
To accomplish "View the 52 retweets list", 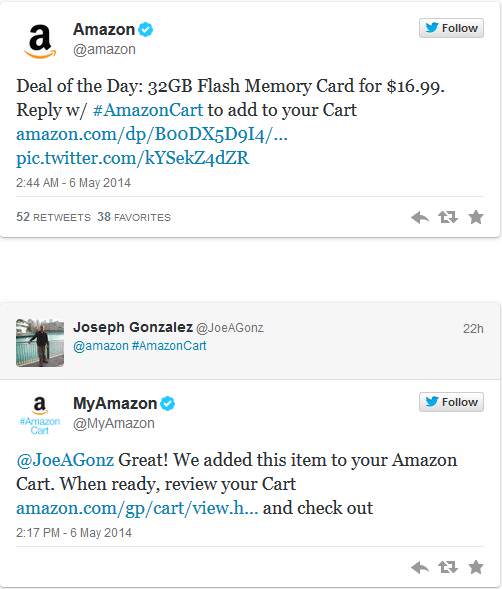I will [53, 217].
